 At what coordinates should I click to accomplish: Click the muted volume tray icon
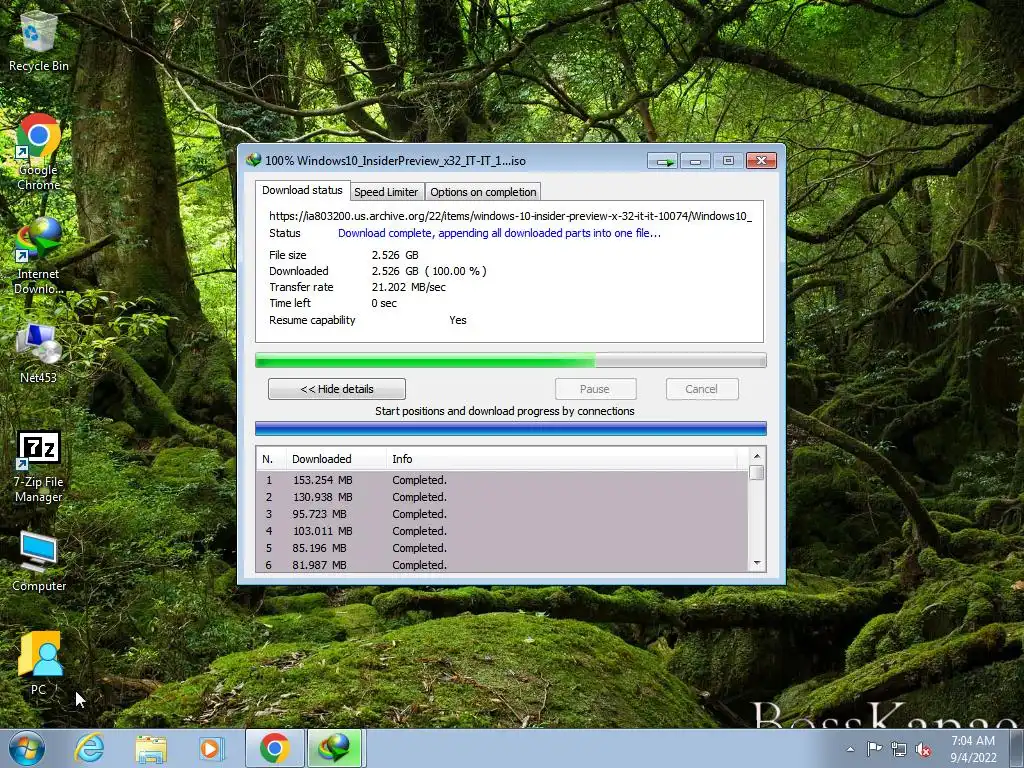[923, 750]
